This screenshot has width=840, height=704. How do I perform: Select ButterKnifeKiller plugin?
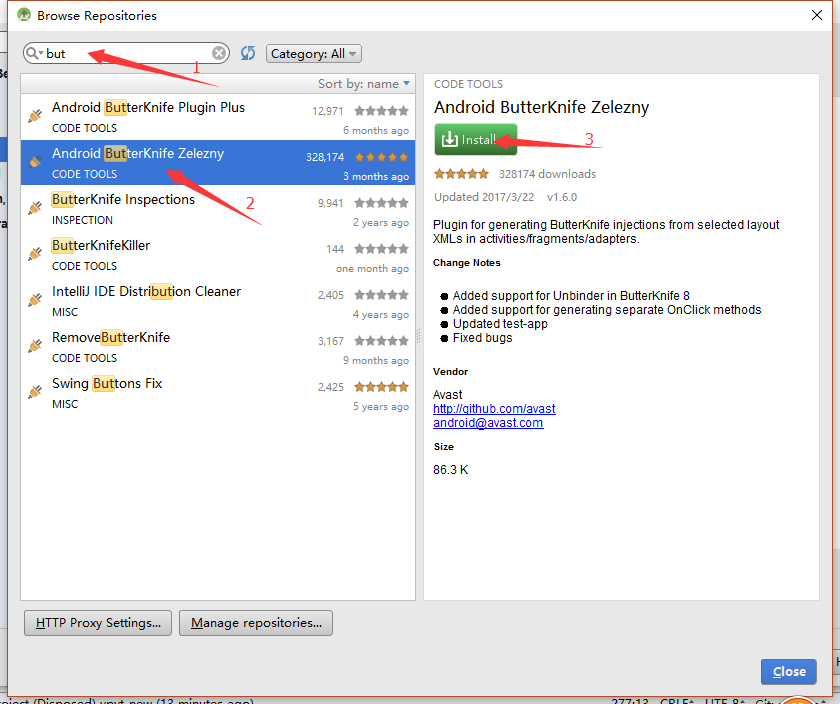click(x=218, y=255)
